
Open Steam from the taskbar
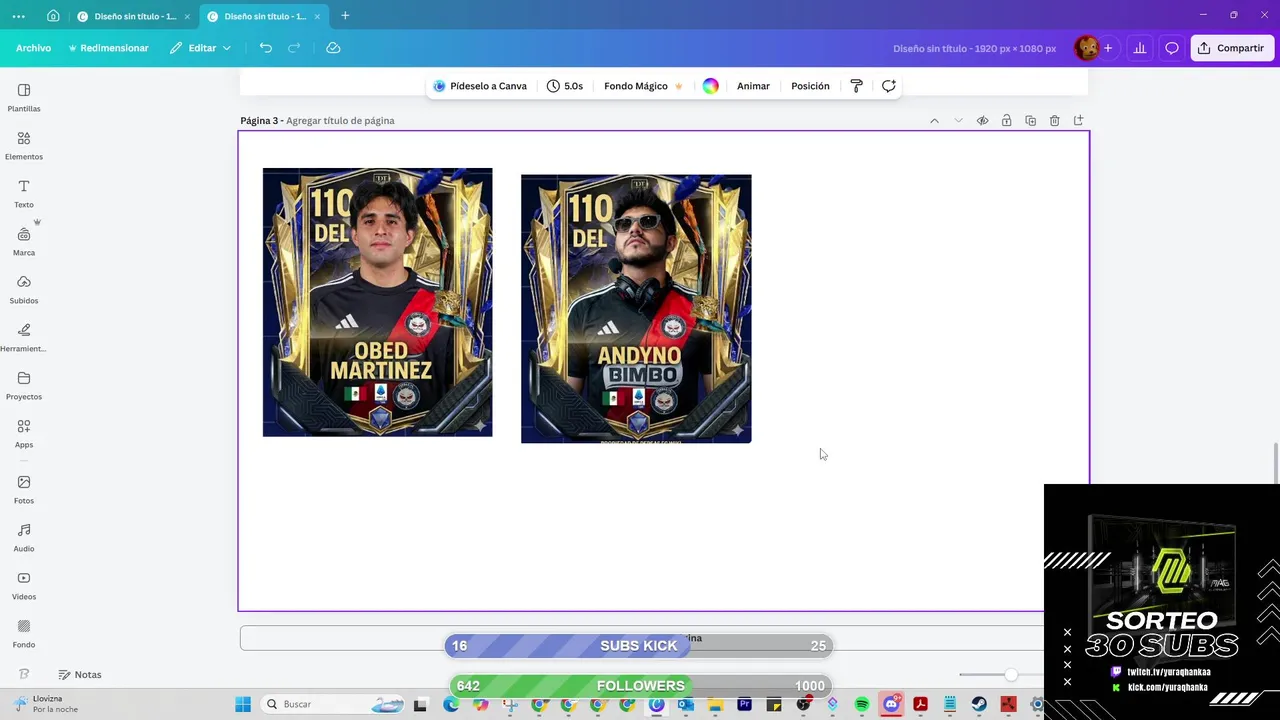[979, 705]
